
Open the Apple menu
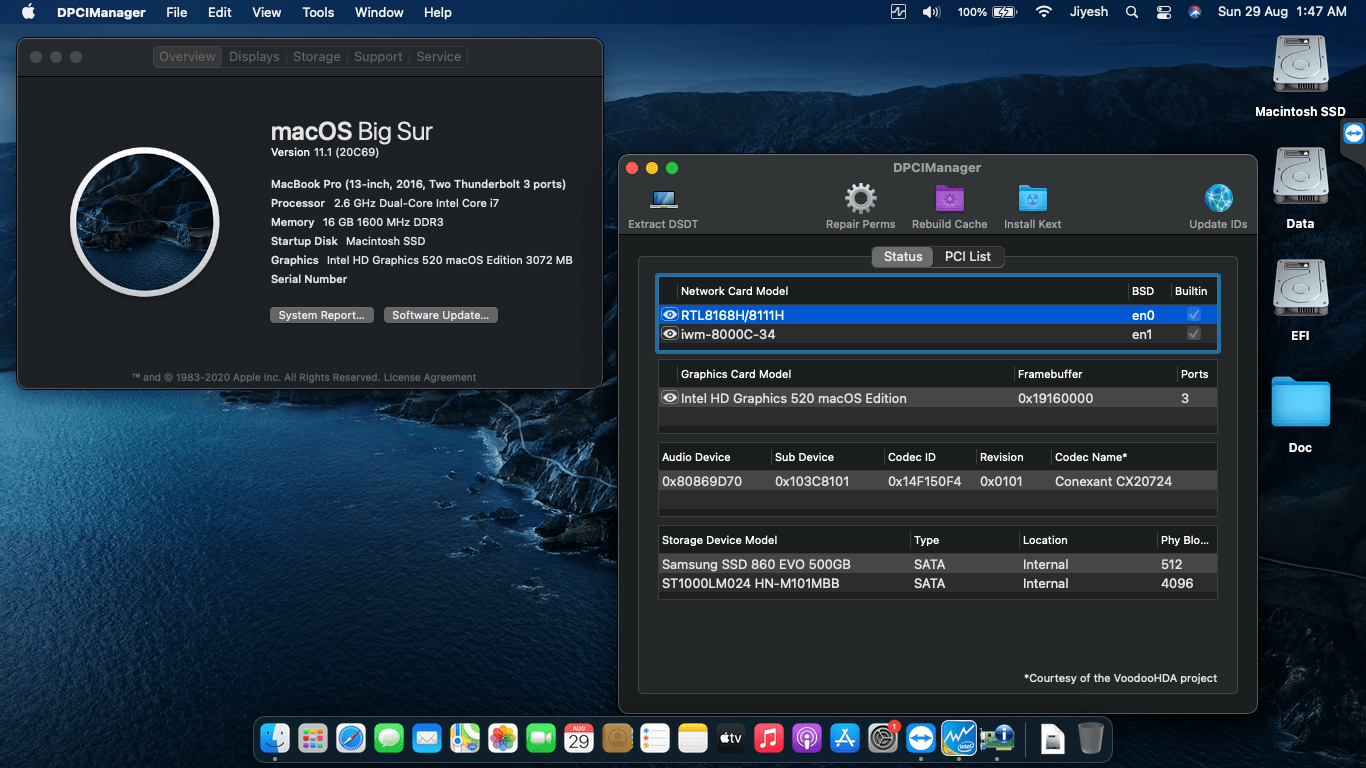coord(28,12)
